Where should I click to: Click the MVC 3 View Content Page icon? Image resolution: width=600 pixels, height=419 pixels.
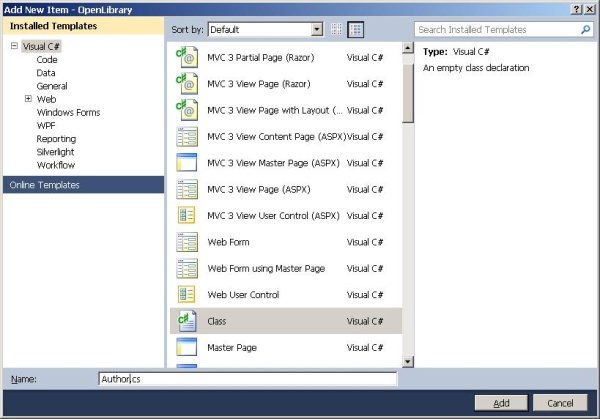[x=187, y=137]
